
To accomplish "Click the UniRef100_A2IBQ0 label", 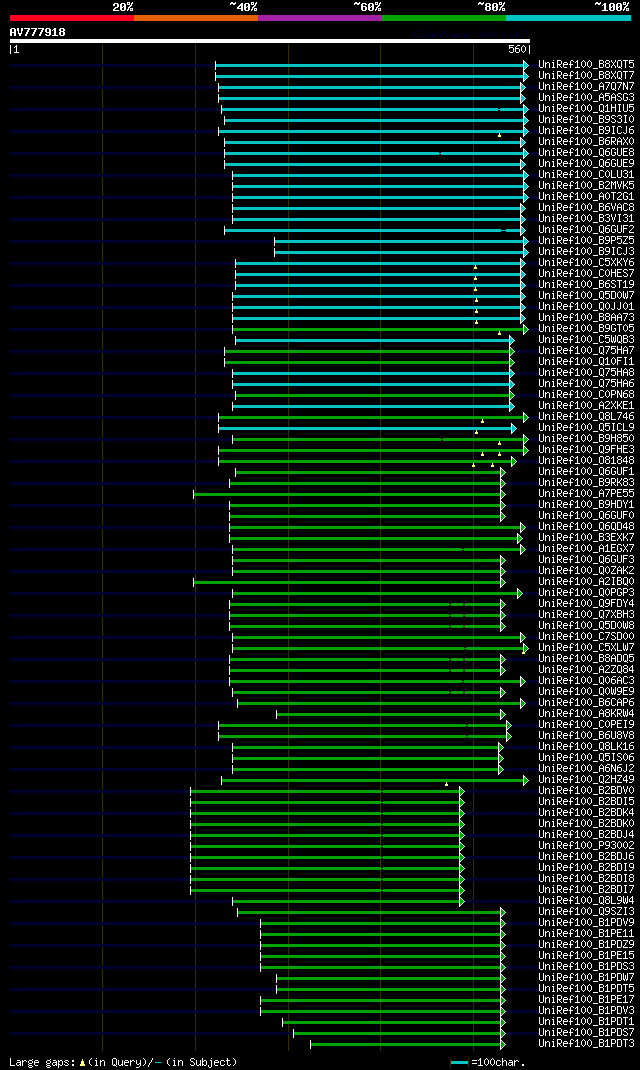I will coord(586,581).
